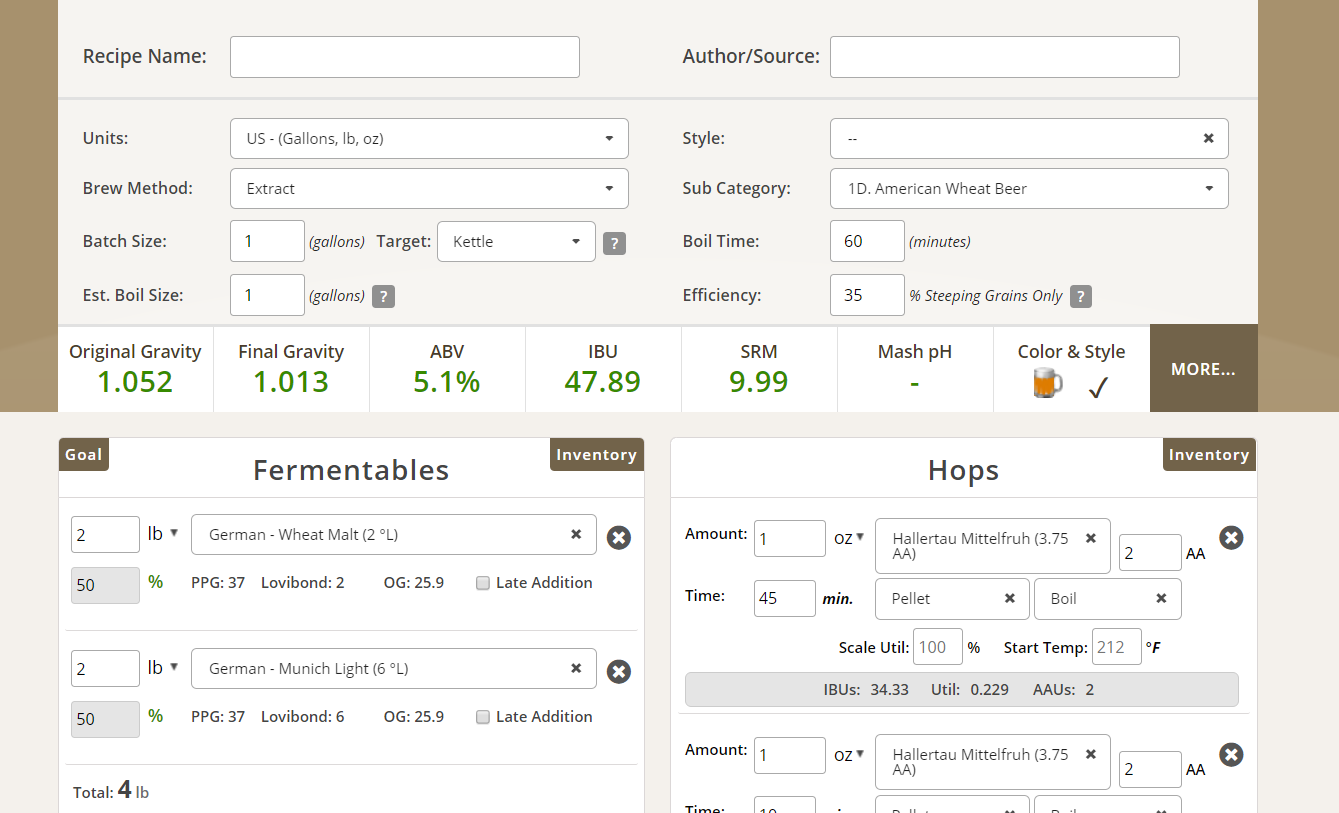
Task: Click the Author/Source field
Action: pos(1005,57)
